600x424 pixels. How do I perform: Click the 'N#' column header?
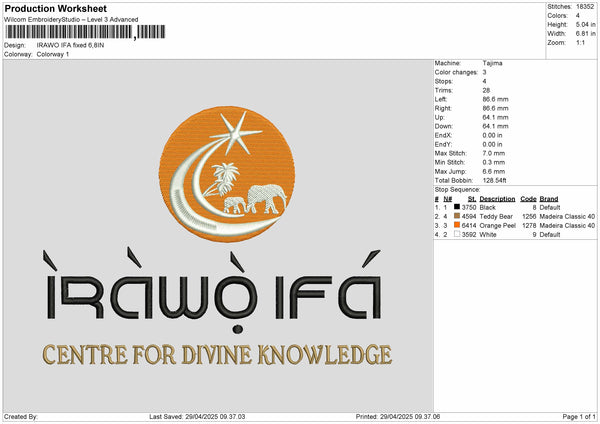(448, 199)
